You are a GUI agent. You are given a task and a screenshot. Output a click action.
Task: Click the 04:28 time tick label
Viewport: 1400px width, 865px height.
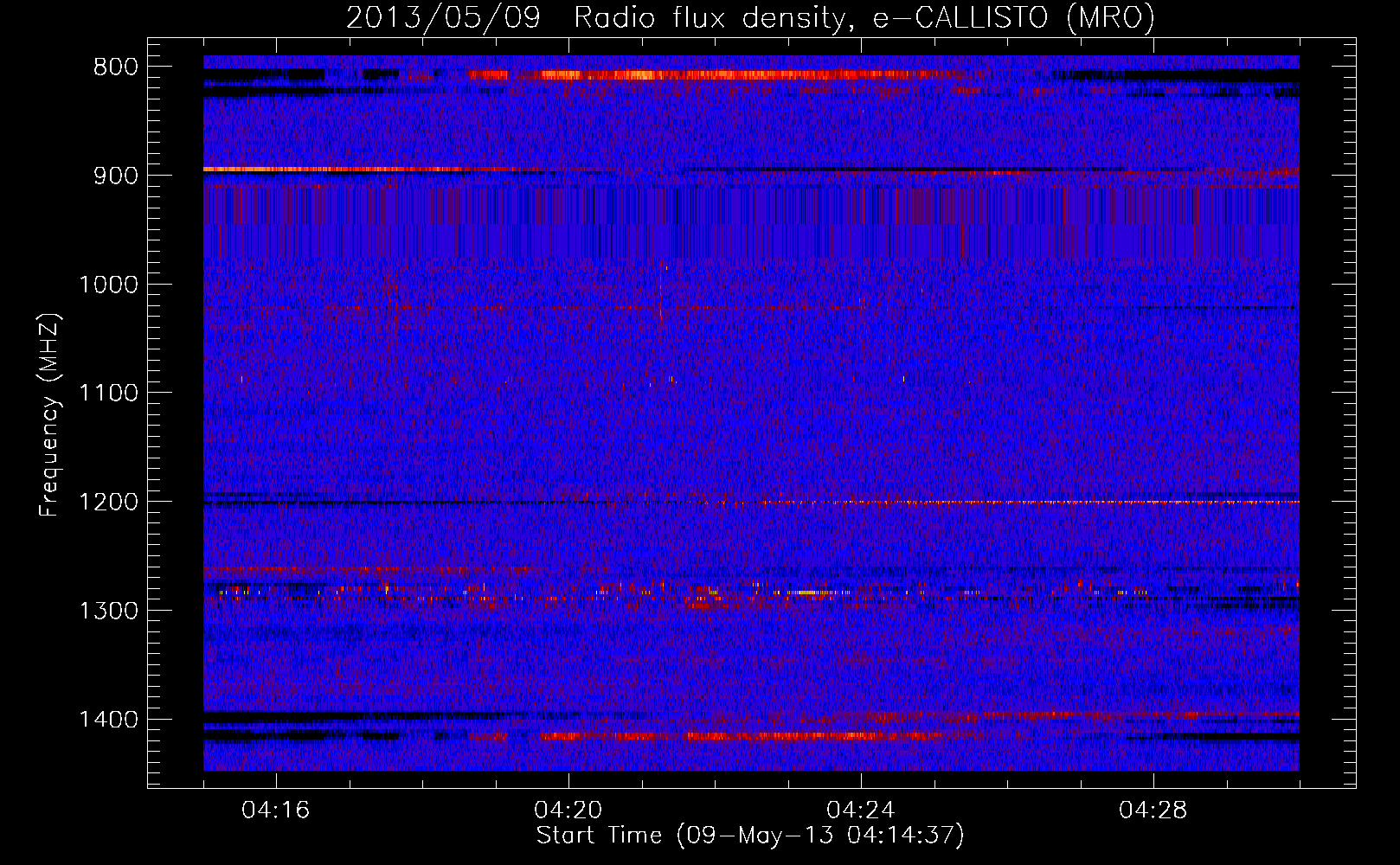[1153, 811]
